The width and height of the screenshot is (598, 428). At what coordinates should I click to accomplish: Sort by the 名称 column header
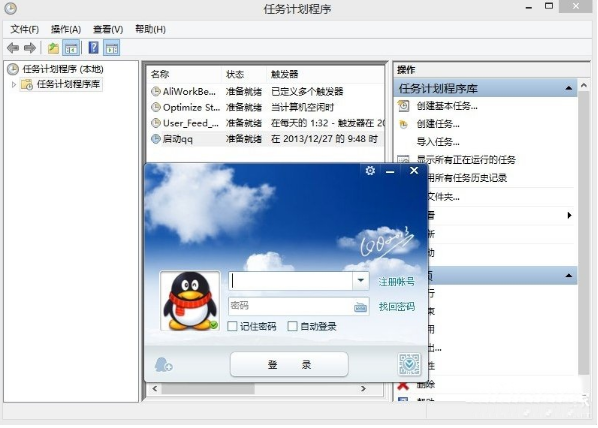tap(160, 74)
